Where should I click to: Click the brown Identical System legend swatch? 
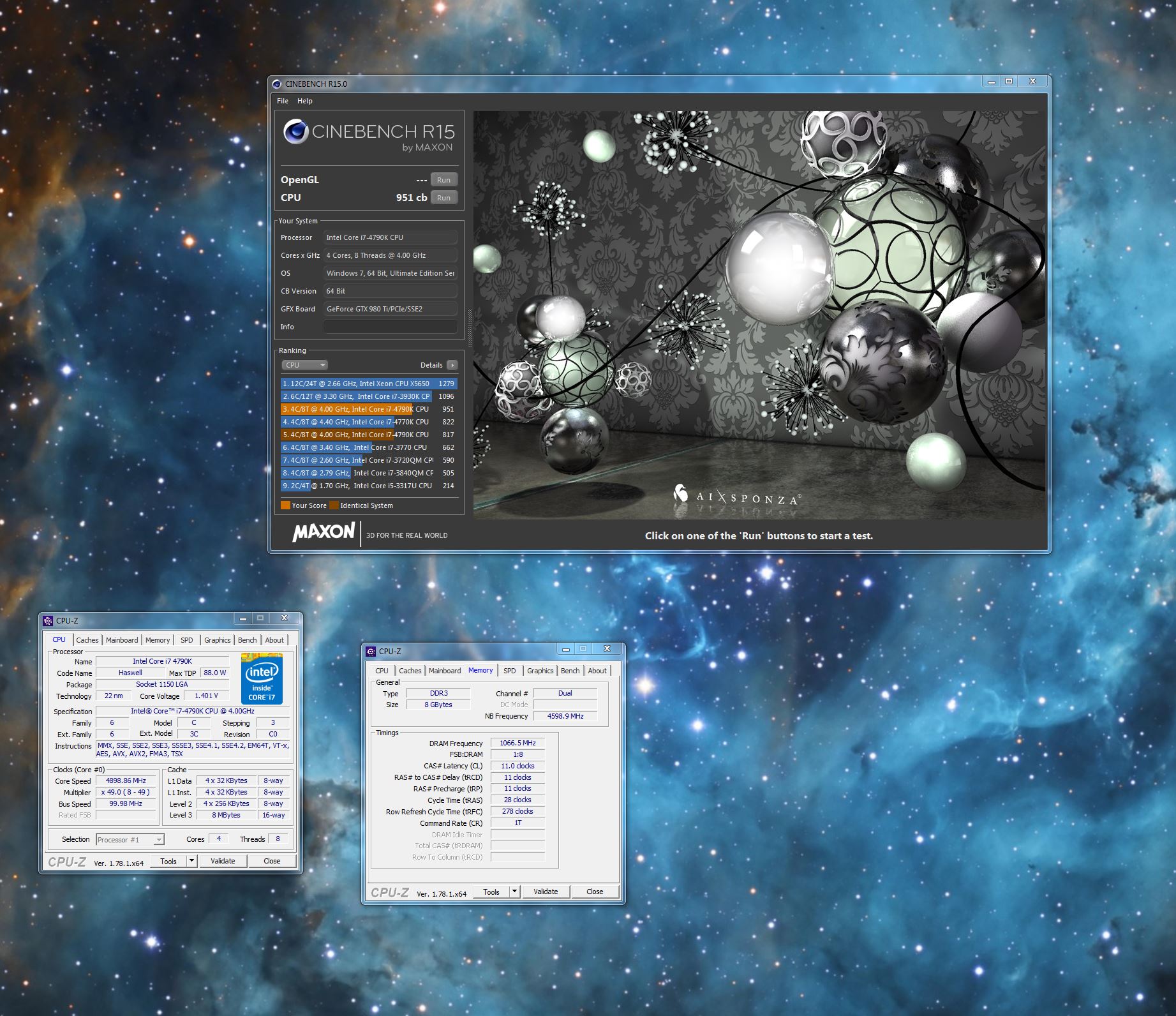pos(334,505)
